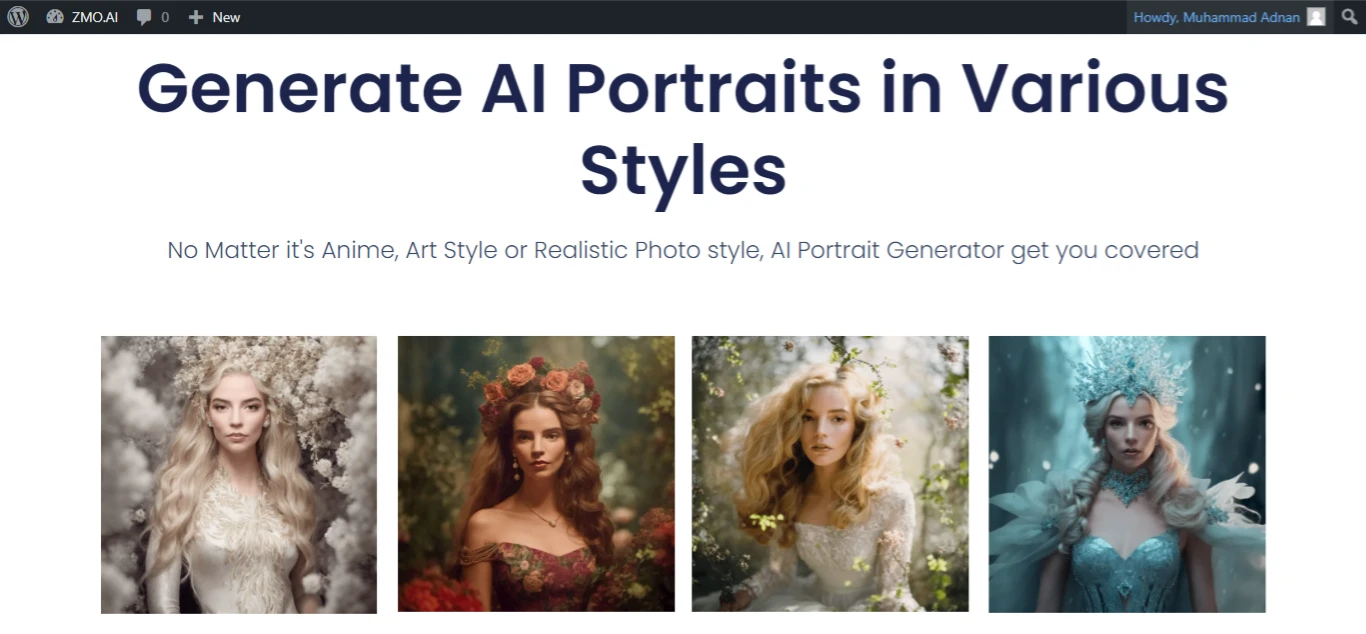The image size is (1366, 634).
Task: Open the ZMO.AI site name link
Action: 94,17
